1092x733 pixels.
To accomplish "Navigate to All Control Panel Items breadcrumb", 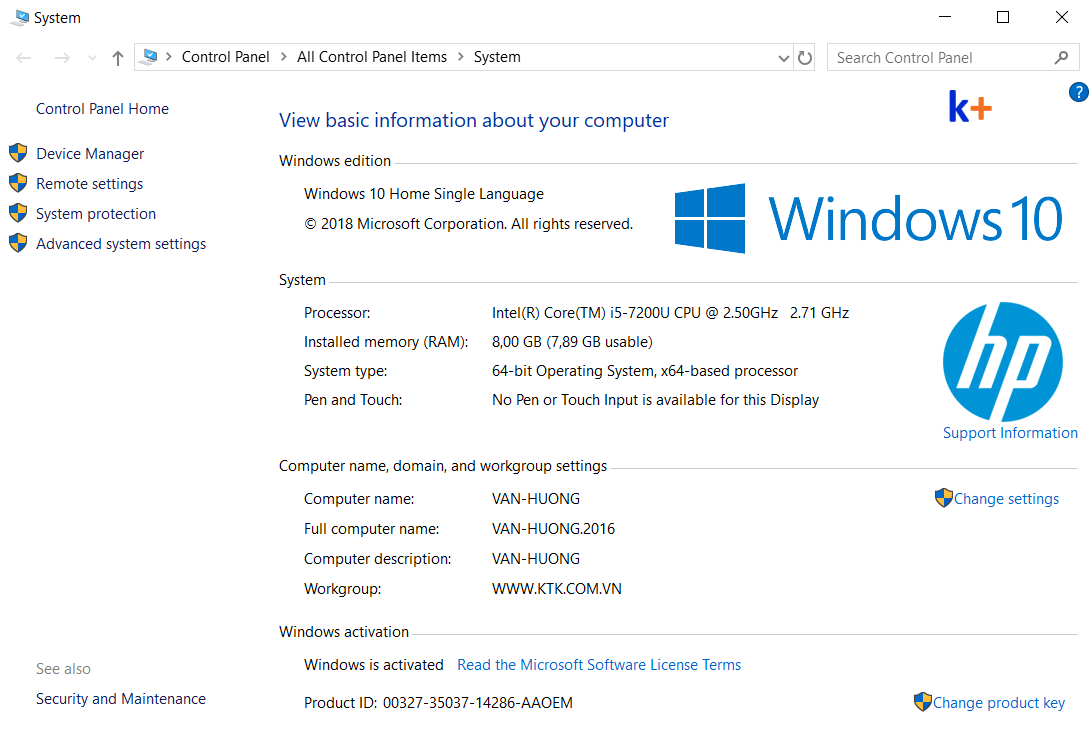I will (x=372, y=57).
